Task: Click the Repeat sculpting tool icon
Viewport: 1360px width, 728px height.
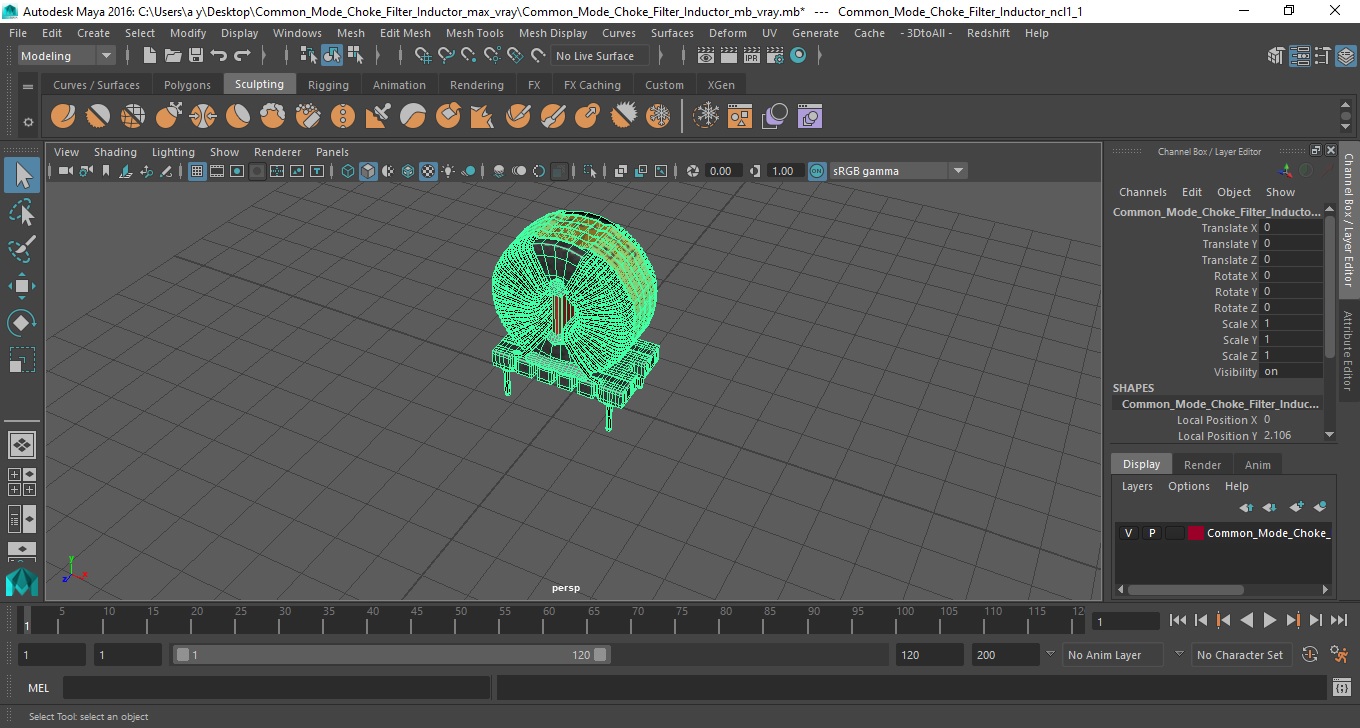Action: [x=343, y=117]
